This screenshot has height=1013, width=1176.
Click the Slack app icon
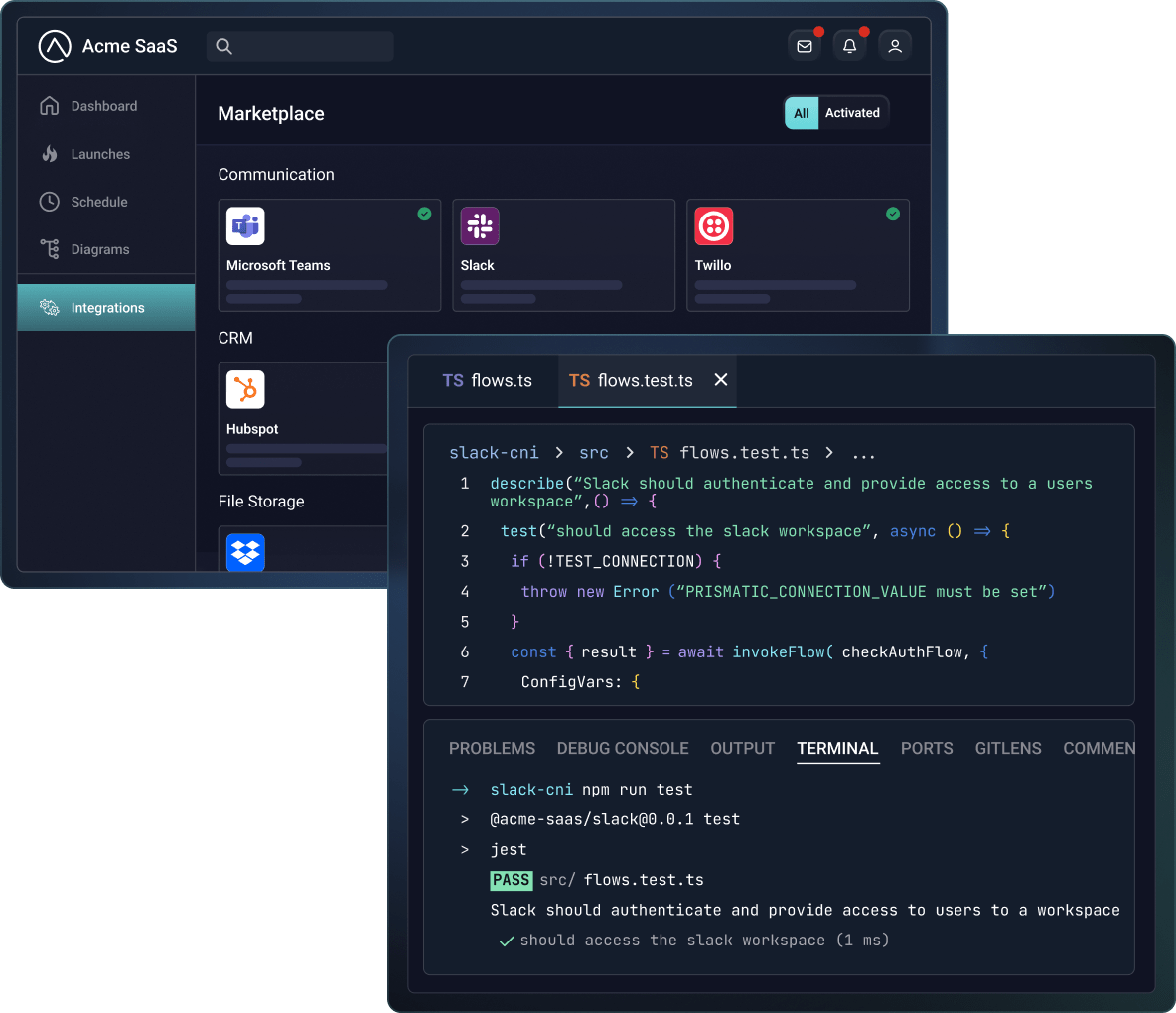pos(480,225)
